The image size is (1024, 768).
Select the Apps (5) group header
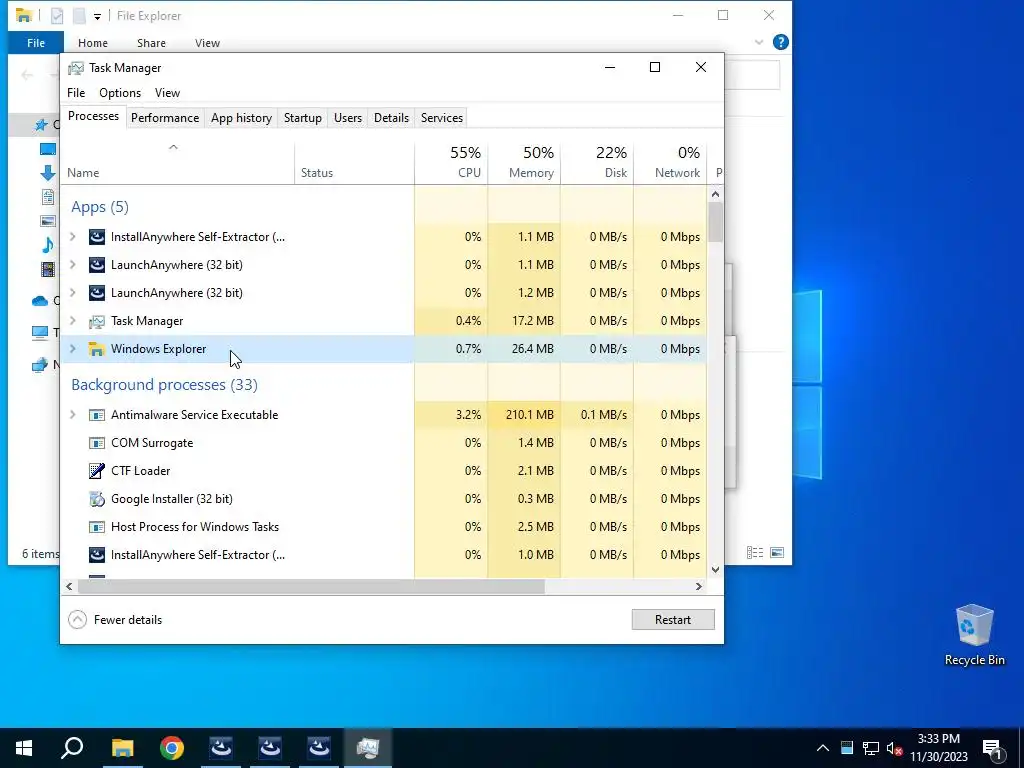click(x=100, y=207)
